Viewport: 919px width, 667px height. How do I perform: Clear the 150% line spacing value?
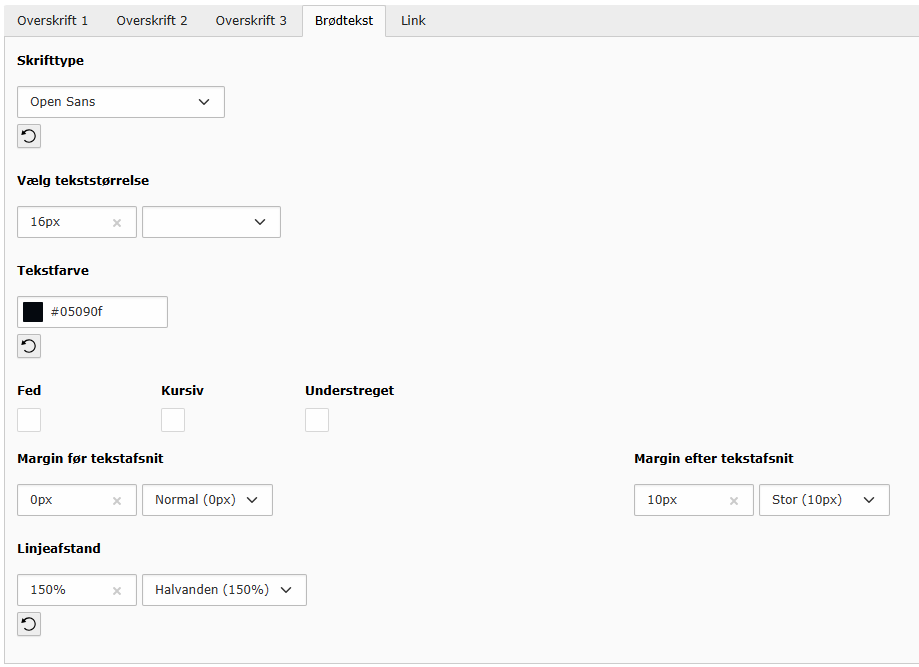[x=117, y=591]
